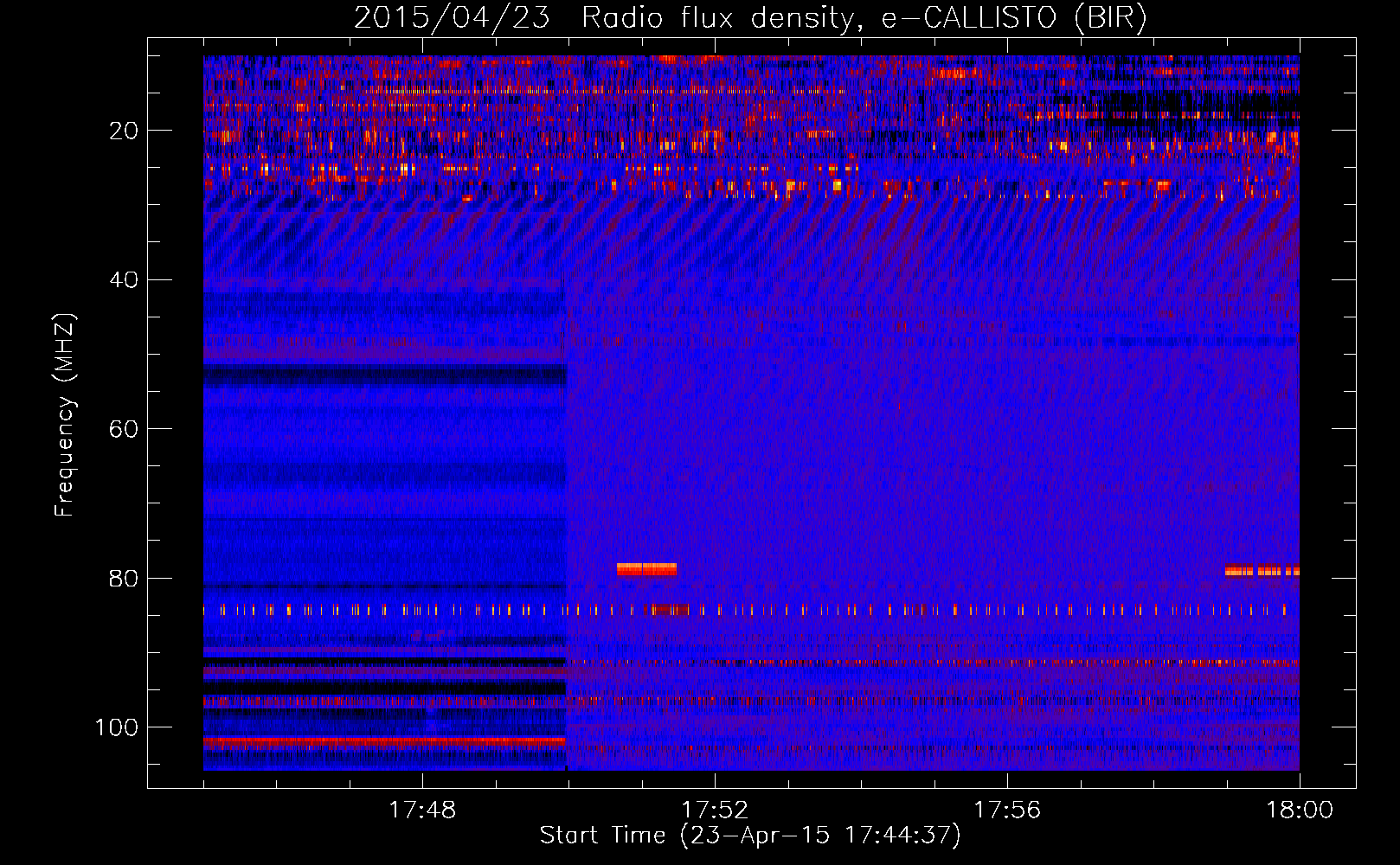Click the 100 MHz frequency tick label

pos(117,727)
